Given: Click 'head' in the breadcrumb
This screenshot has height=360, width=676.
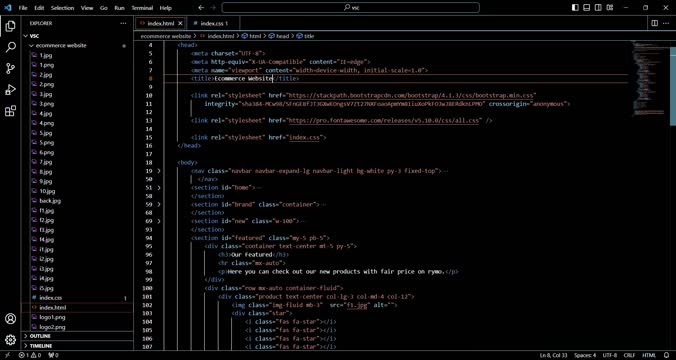Looking at the screenshot, I should click(x=282, y=36).
